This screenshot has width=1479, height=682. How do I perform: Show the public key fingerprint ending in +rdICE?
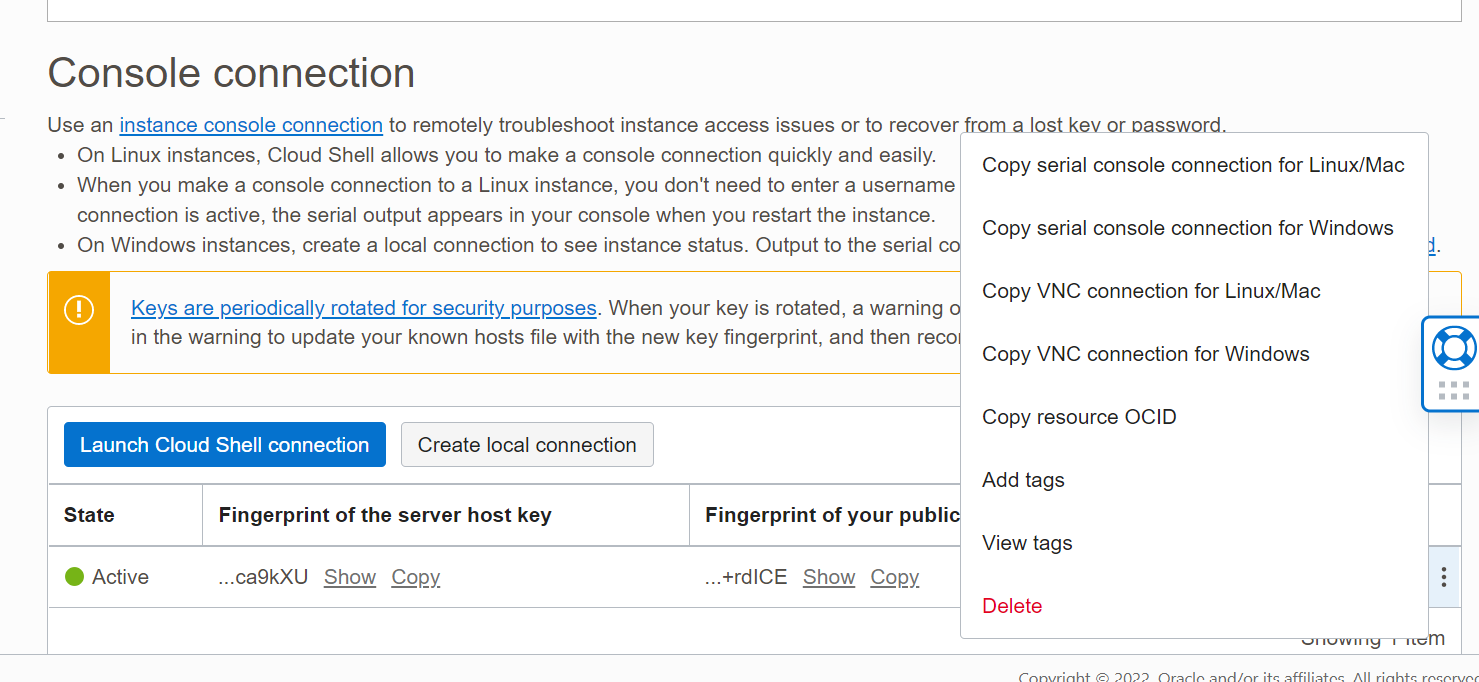(x=828, y=577)
